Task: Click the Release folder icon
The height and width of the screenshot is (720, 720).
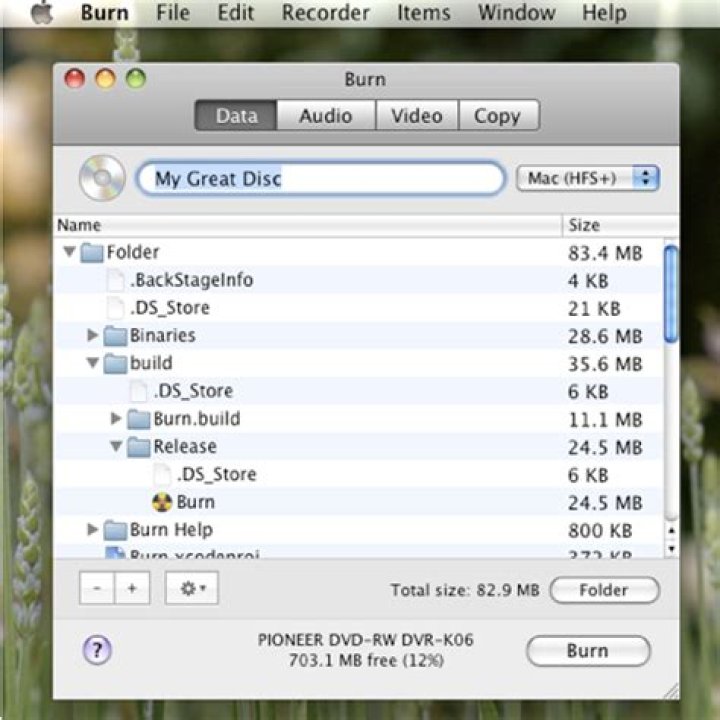Action: (139, 447)
